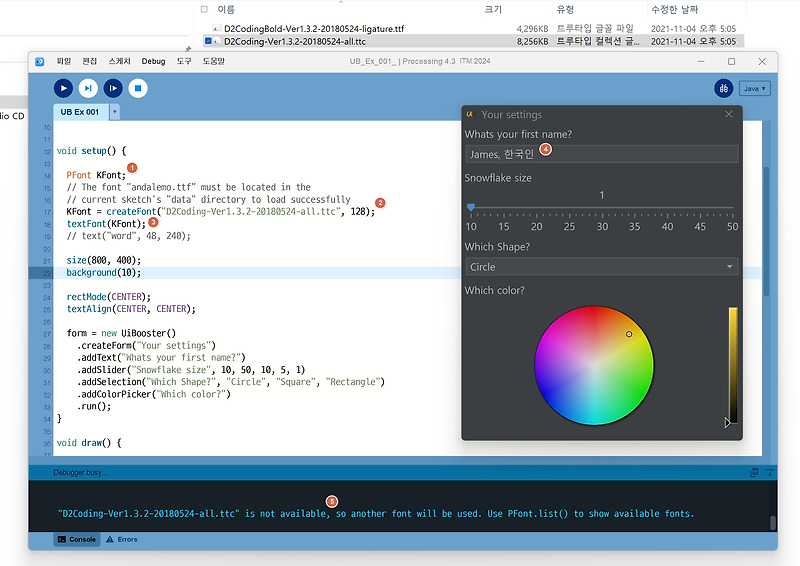Image resolution: width=800 pixels, height=566 pixels.
Task: Pick a color on the color wheel
Action: [594, 365]
